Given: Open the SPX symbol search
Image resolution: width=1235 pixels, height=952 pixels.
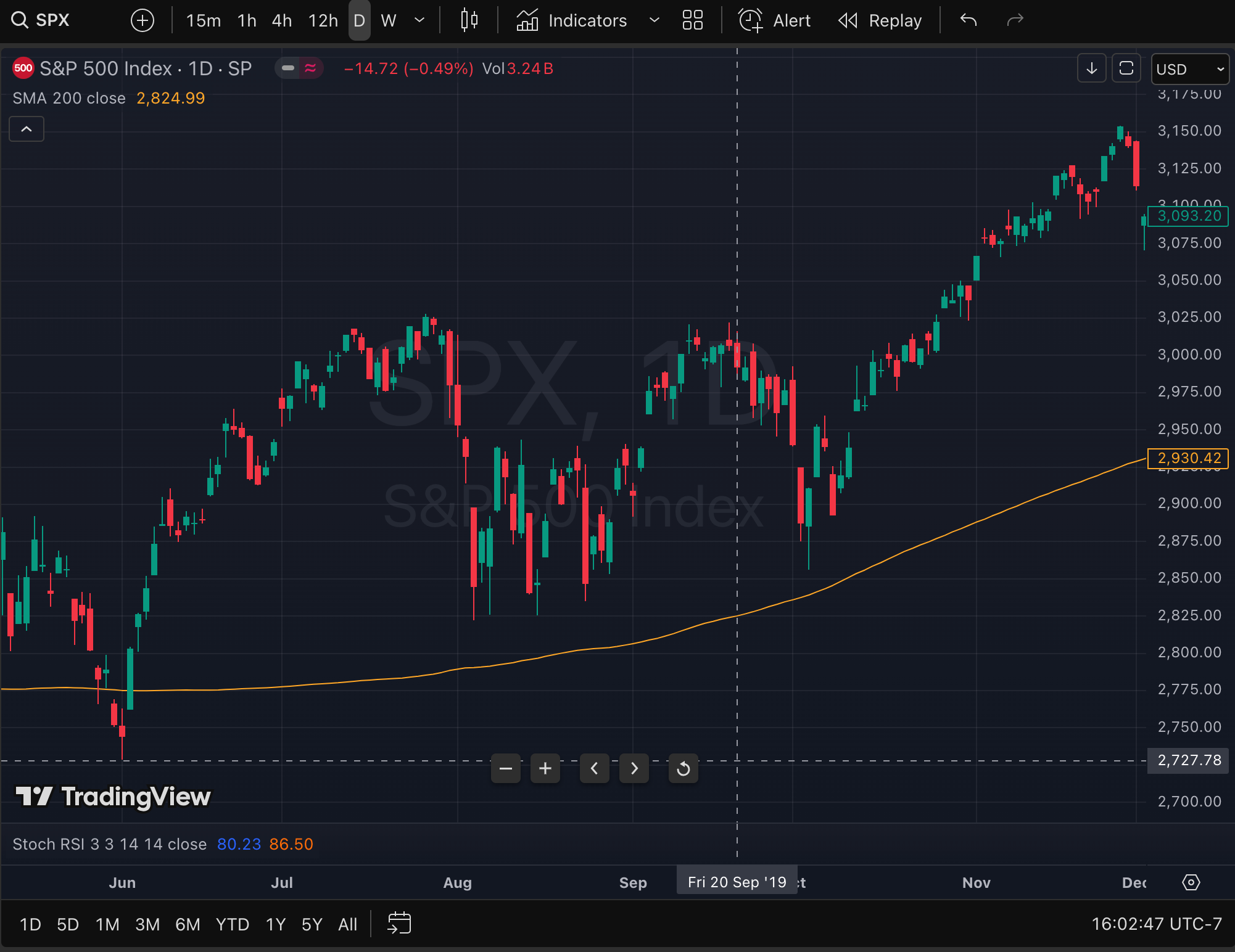Looking at the screenshot, I should [x=41, y=20].
